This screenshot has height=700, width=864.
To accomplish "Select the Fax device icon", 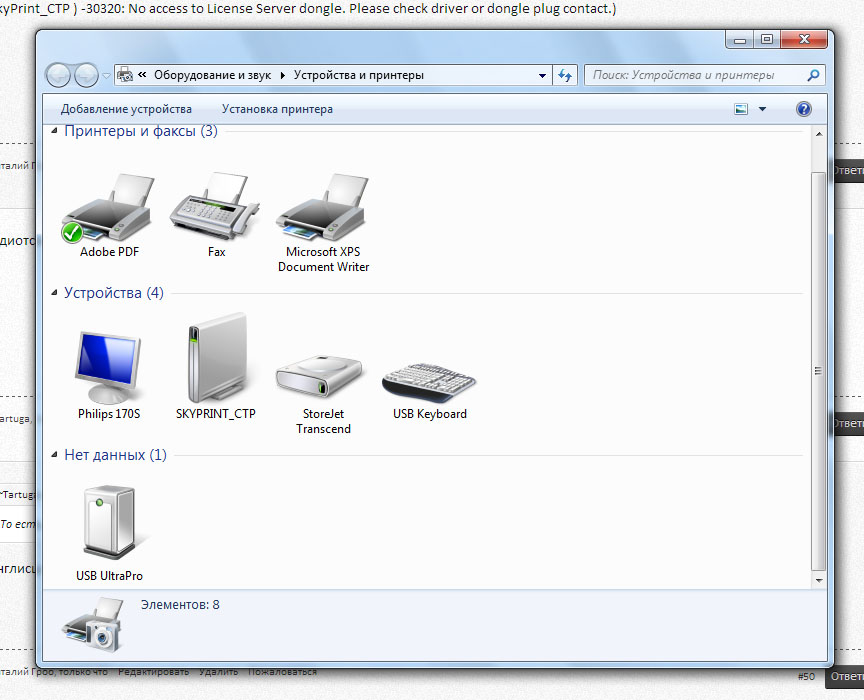I will (x=215, y=204).
